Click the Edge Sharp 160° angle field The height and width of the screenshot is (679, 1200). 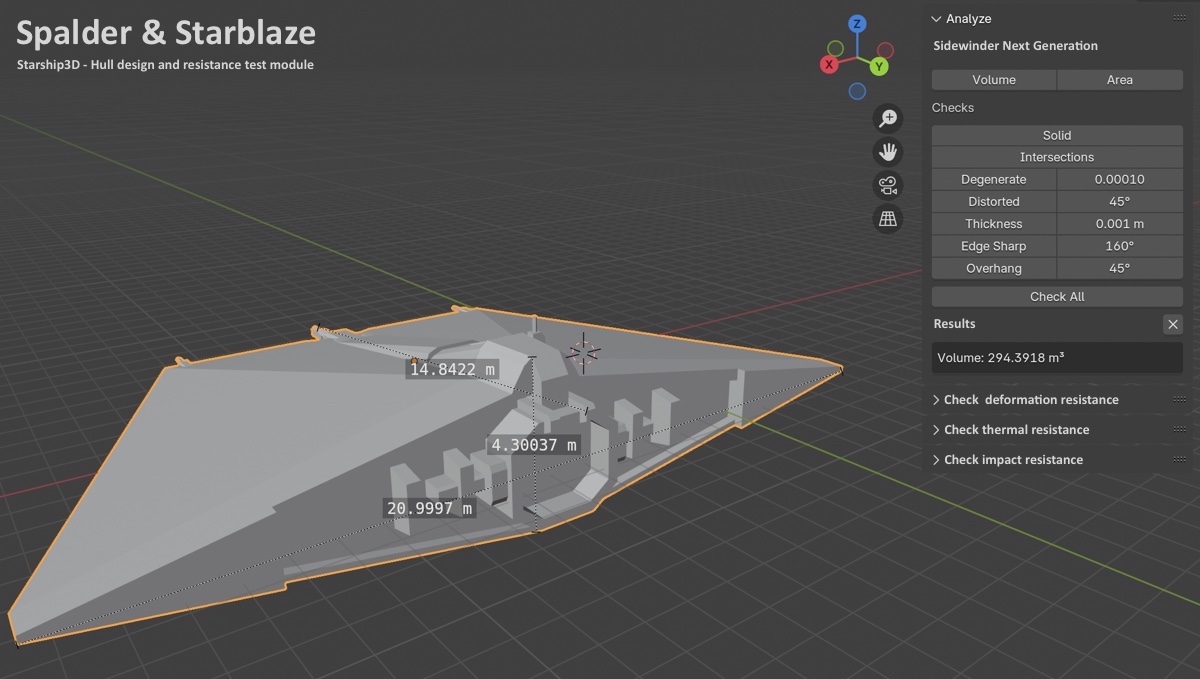tap(1120, 246)
